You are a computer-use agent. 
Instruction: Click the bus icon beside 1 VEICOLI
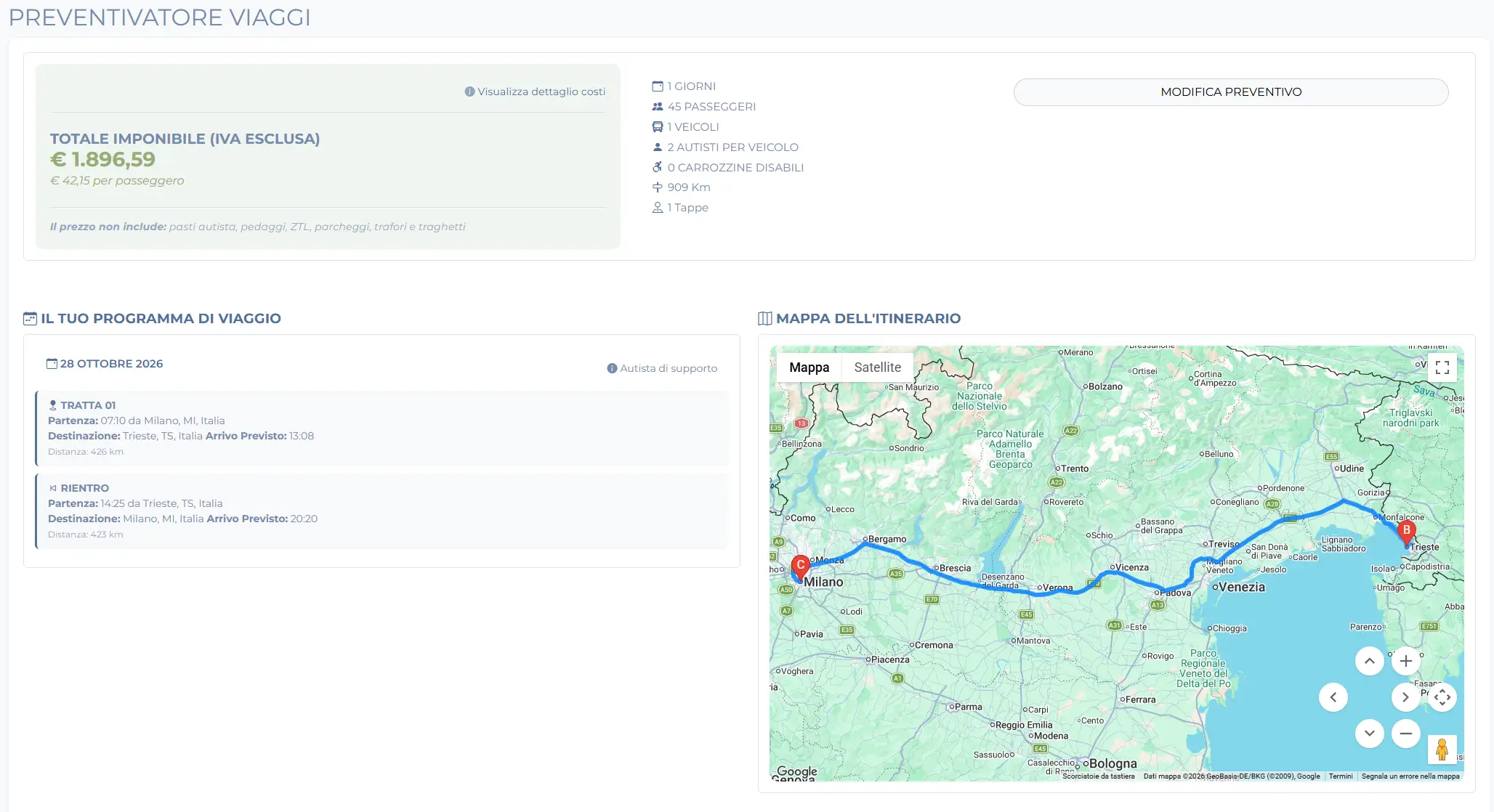[x=658, y=127]
